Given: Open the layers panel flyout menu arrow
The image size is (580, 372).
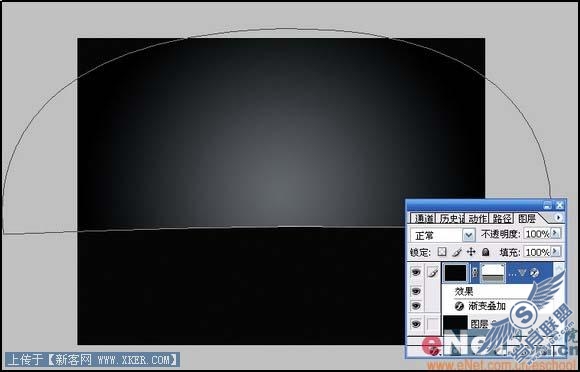Looking at the screenshot, I should pos(558,218).
